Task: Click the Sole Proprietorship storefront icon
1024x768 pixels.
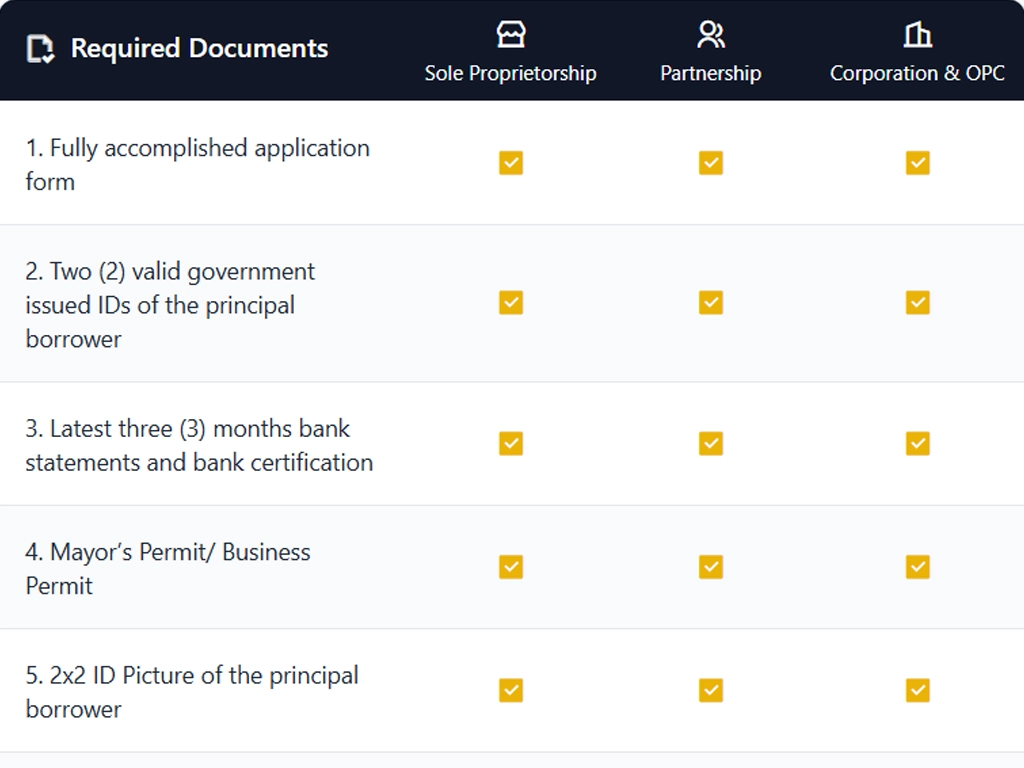Action: (x=511, y=33)
